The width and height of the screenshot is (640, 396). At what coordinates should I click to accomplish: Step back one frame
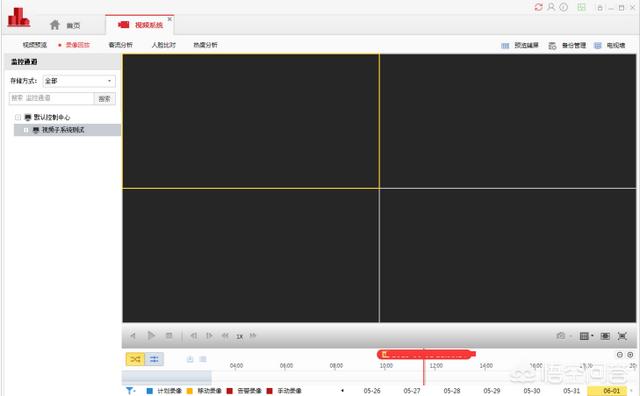tap(193, 336)
